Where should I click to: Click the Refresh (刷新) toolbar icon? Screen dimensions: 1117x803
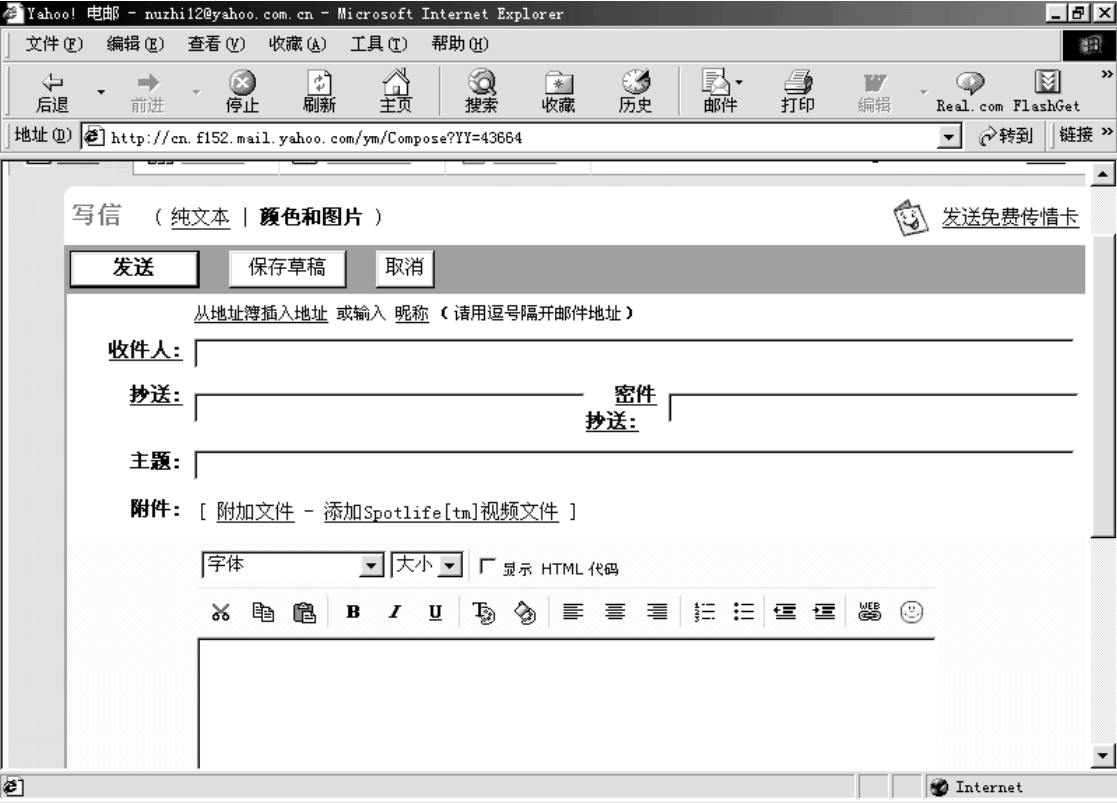pyautogui.click(x=318, y=93)
